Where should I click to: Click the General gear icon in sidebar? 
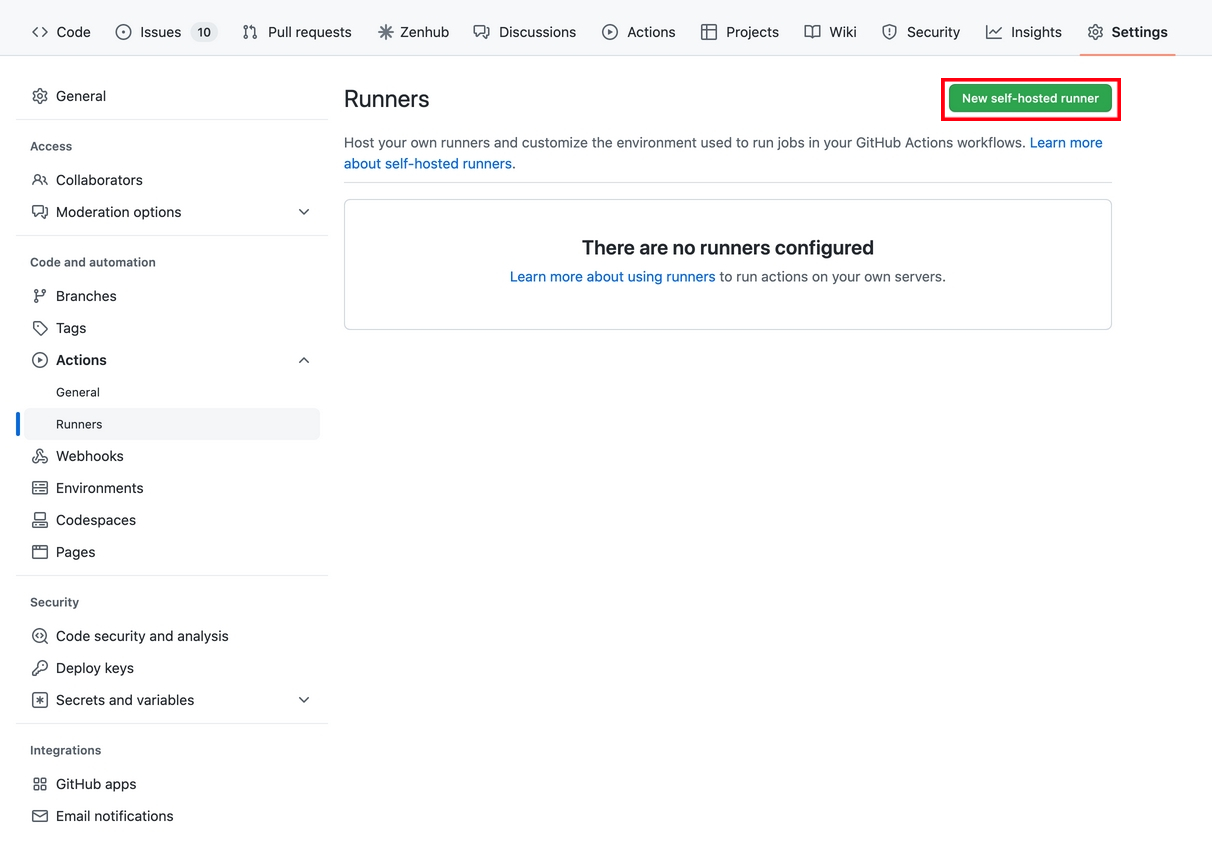pyautogui.click(x=40, y=96)
